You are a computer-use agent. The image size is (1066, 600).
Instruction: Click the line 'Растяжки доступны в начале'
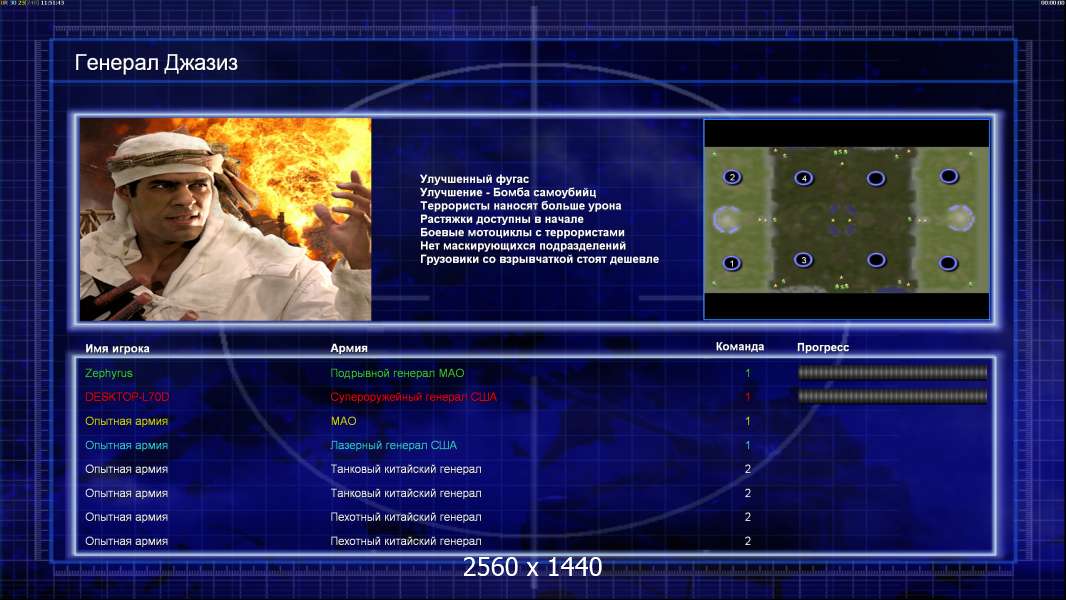point(501,219)
